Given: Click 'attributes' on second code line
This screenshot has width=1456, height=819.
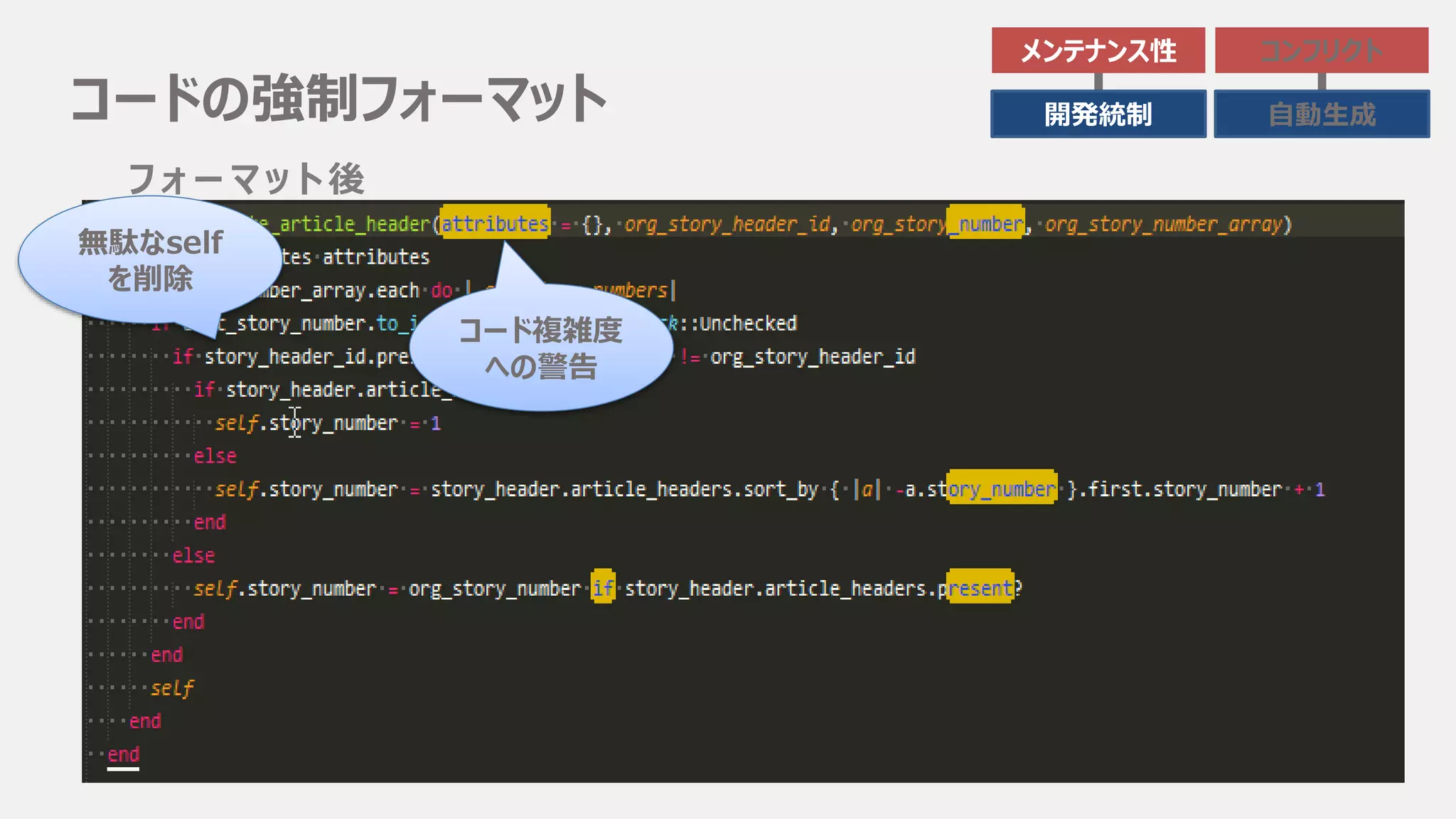Looking at the screenshot, I should click(376, 257).
